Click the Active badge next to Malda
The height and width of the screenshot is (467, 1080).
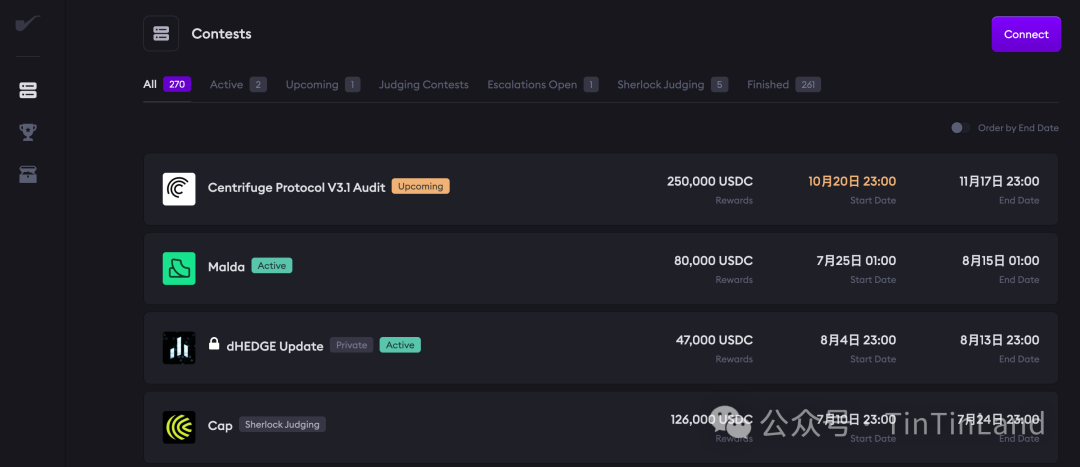(272, 265)
